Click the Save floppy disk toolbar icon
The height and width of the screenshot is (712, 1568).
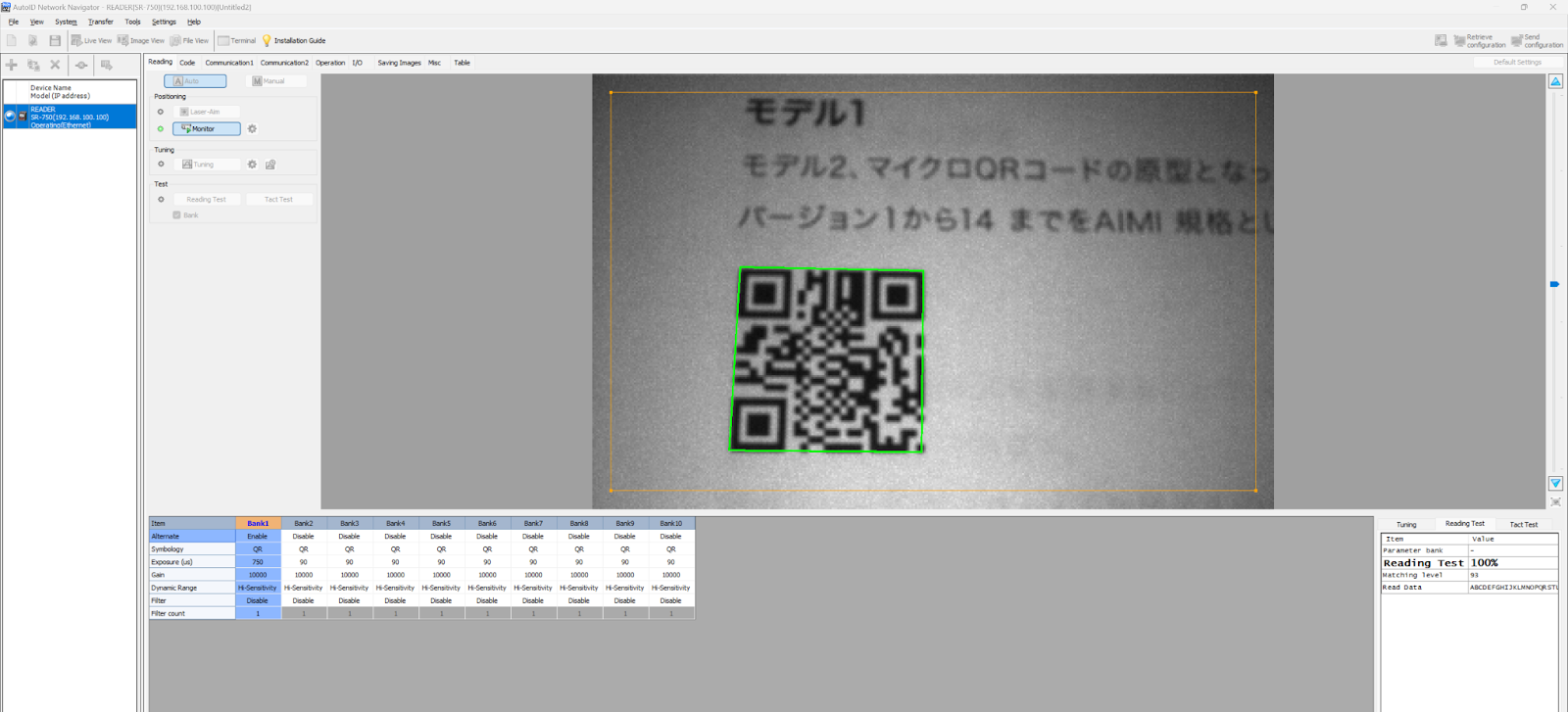[55, 40]
